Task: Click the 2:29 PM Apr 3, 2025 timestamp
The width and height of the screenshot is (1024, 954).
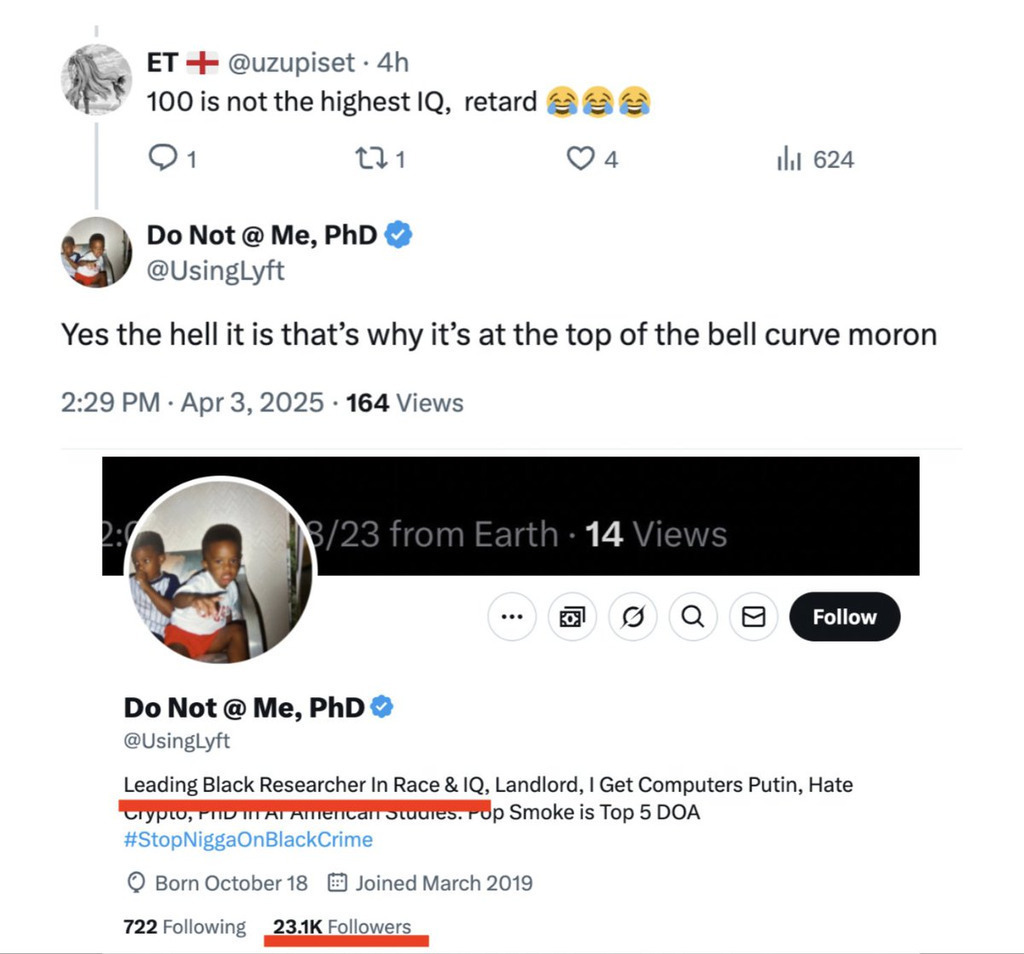Action: point(192,403)
